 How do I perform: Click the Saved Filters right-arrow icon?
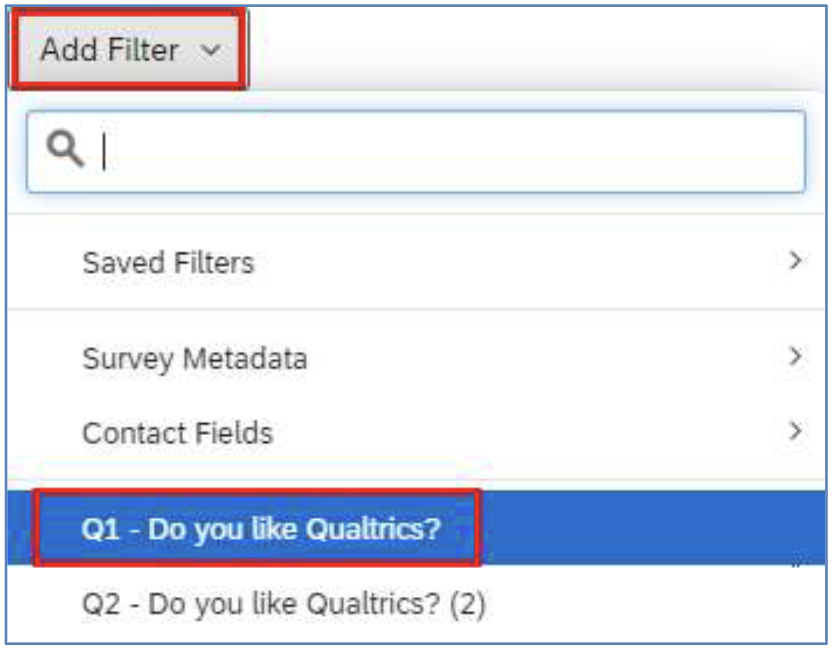coord(795,261)
